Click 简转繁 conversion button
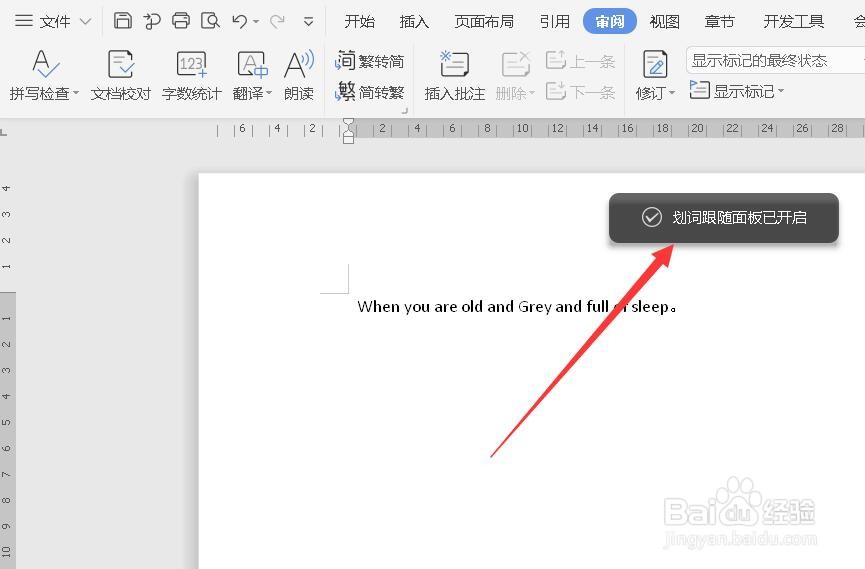The height and width of the screenshot is (569, 865). 370,92
